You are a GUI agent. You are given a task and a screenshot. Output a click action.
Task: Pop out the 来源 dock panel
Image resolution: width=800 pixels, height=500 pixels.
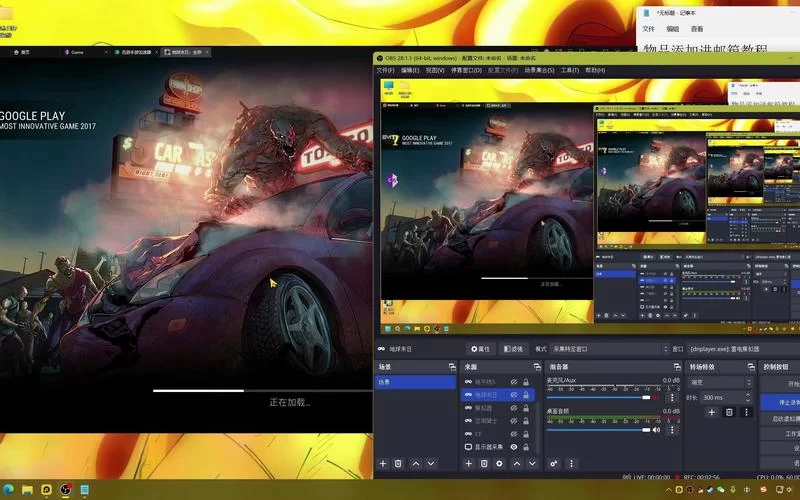pos(537,367)
